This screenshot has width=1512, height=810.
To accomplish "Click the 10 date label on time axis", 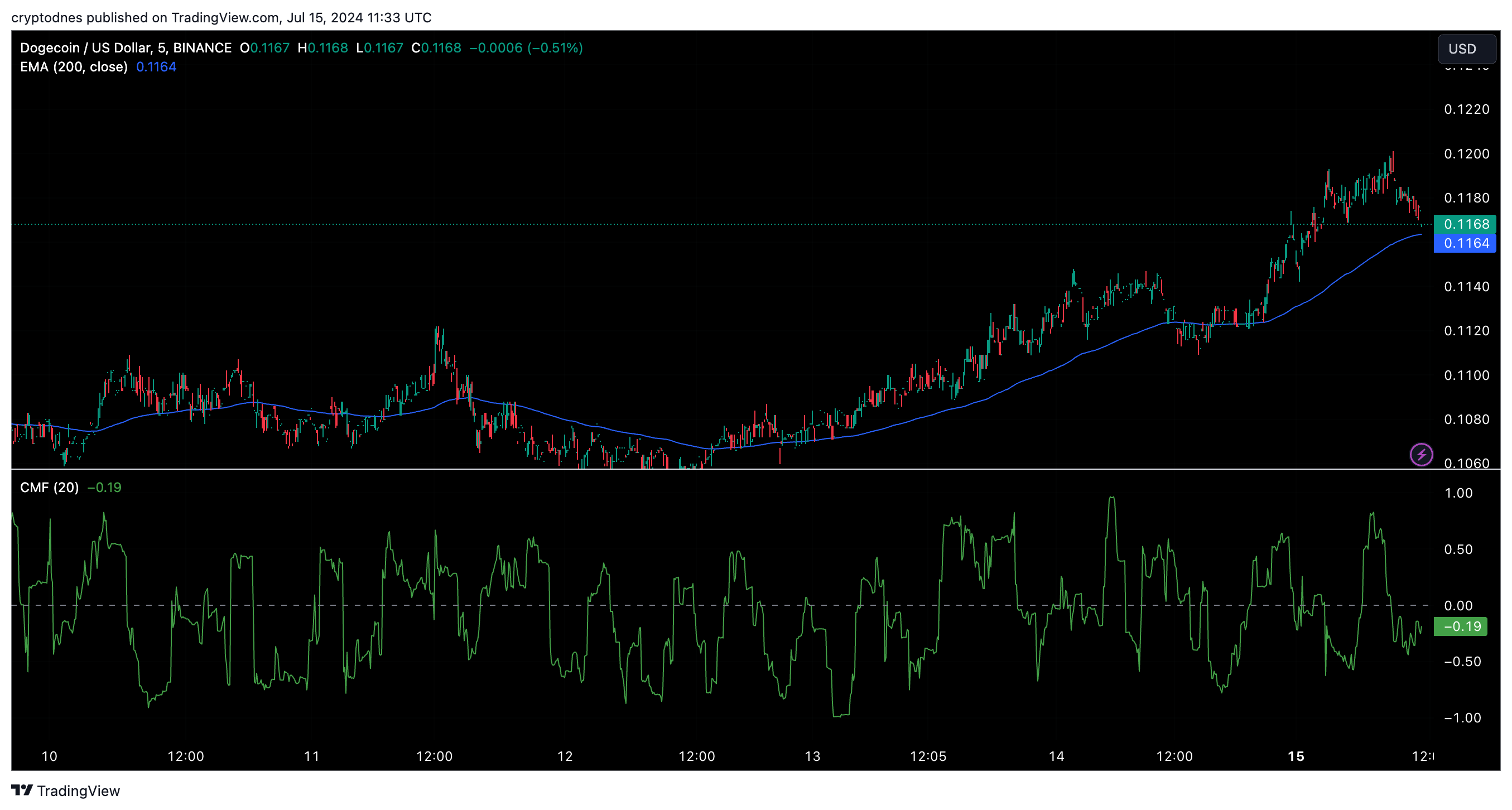I will [x=49, y=756].
